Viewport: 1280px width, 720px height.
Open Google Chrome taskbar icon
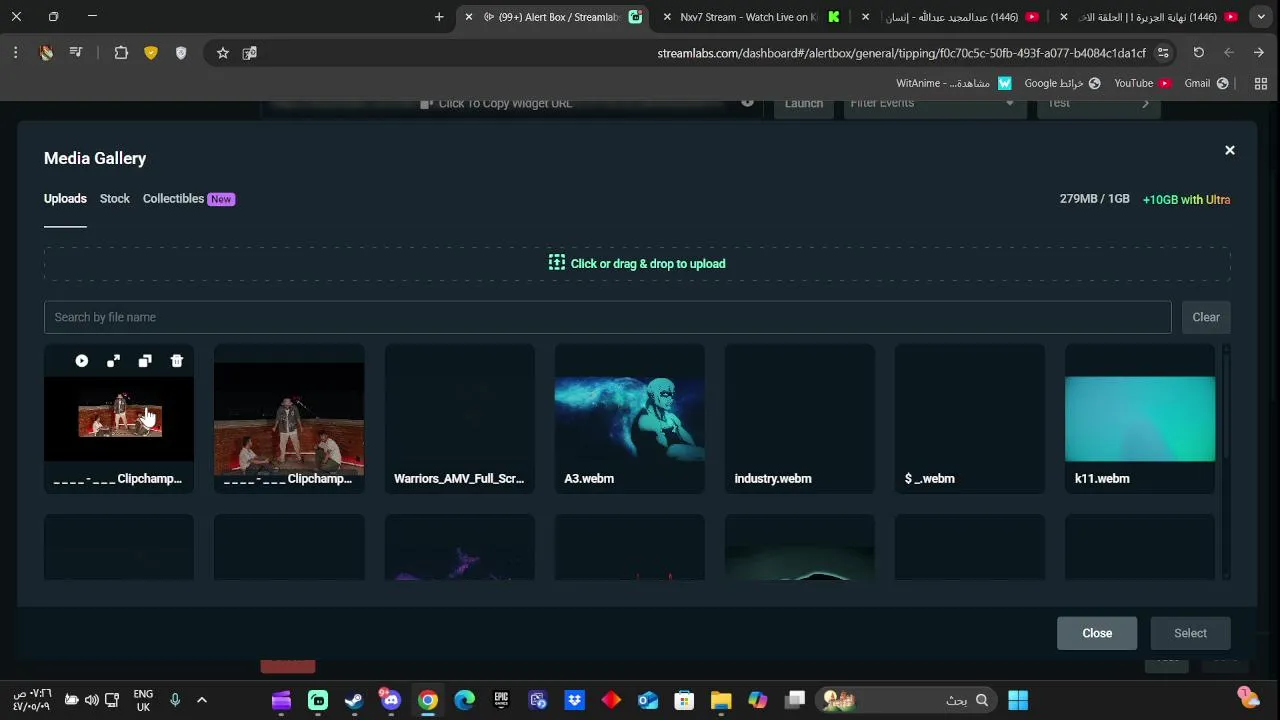coord(428,700)
